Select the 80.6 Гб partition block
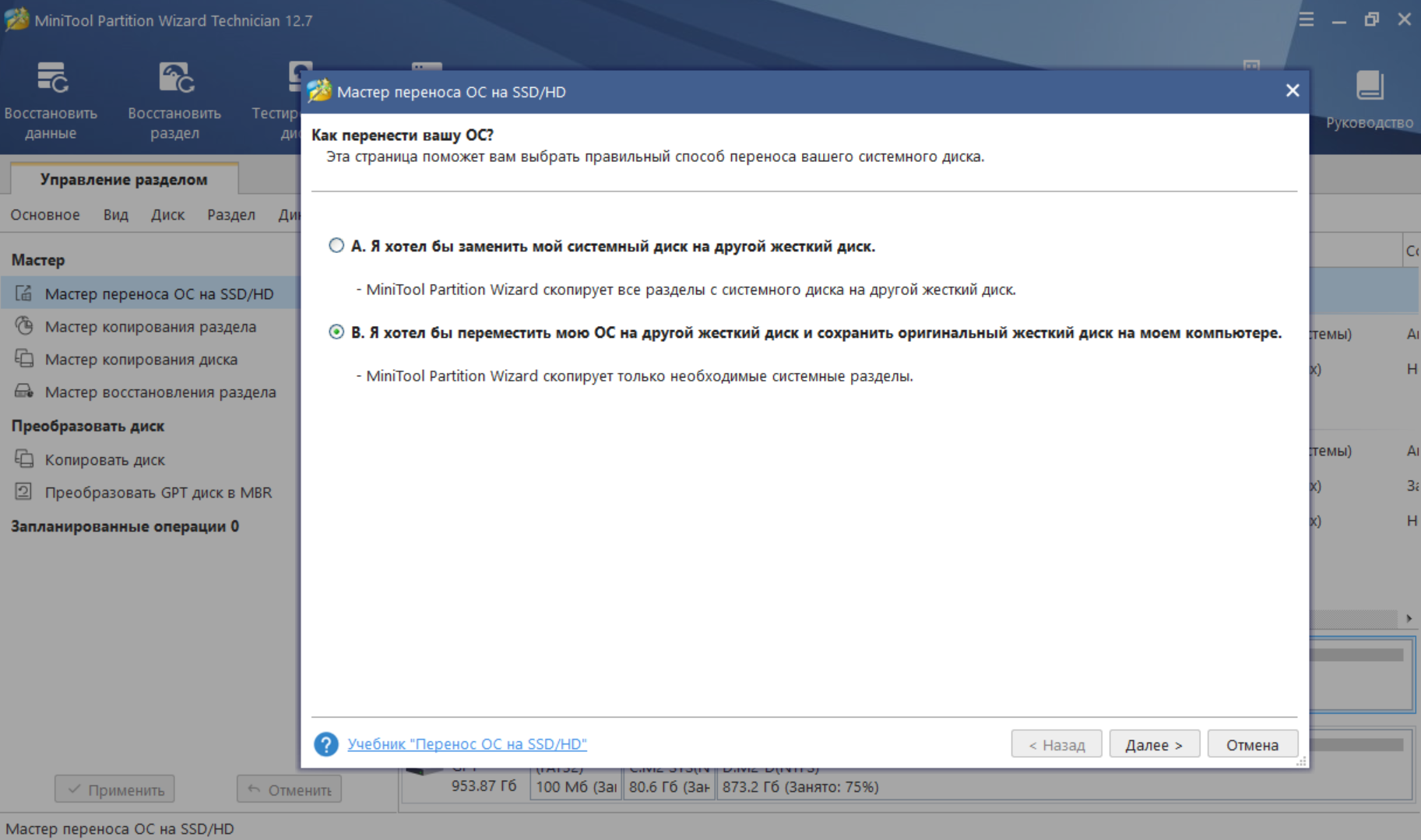The height and width of the screenshot is (840, 1421). 669,785
